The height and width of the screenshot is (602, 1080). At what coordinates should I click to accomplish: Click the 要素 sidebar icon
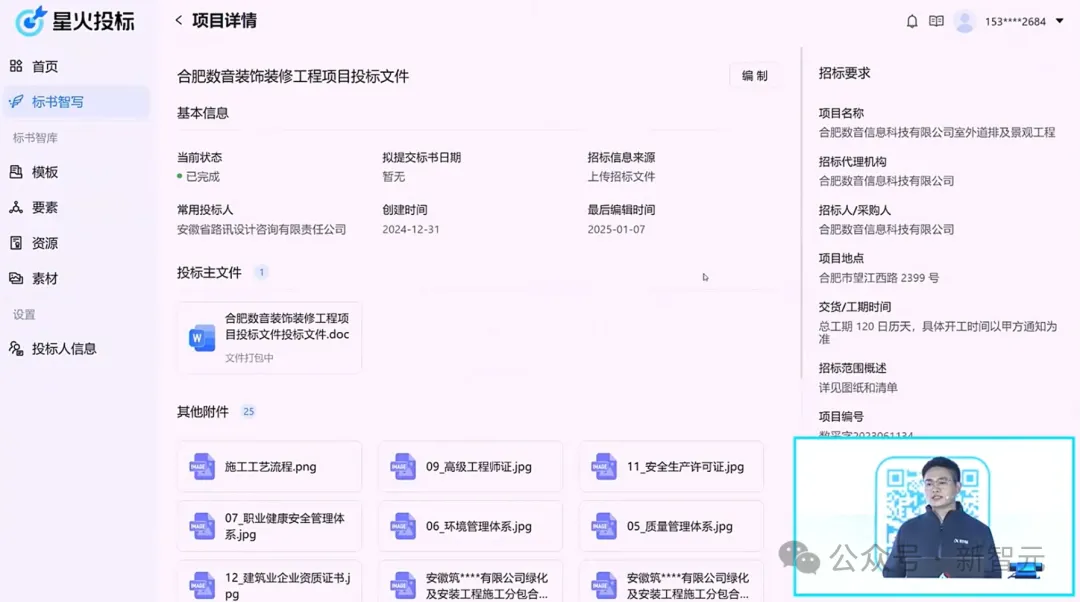click(x=16, y=207)
